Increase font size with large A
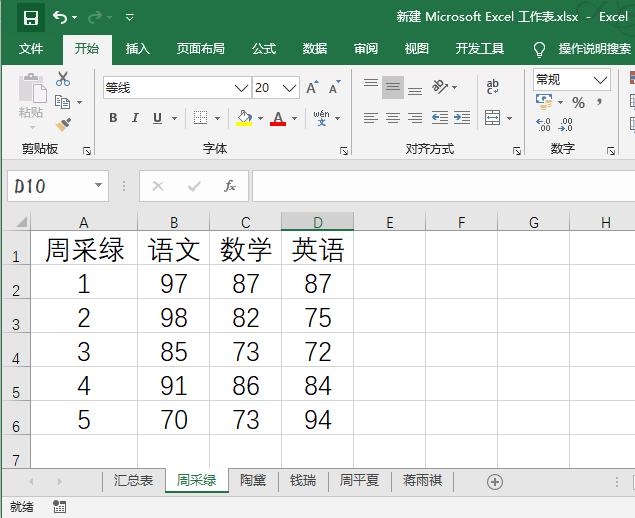This screenshot has height=518, width=635. pos(312,87)
